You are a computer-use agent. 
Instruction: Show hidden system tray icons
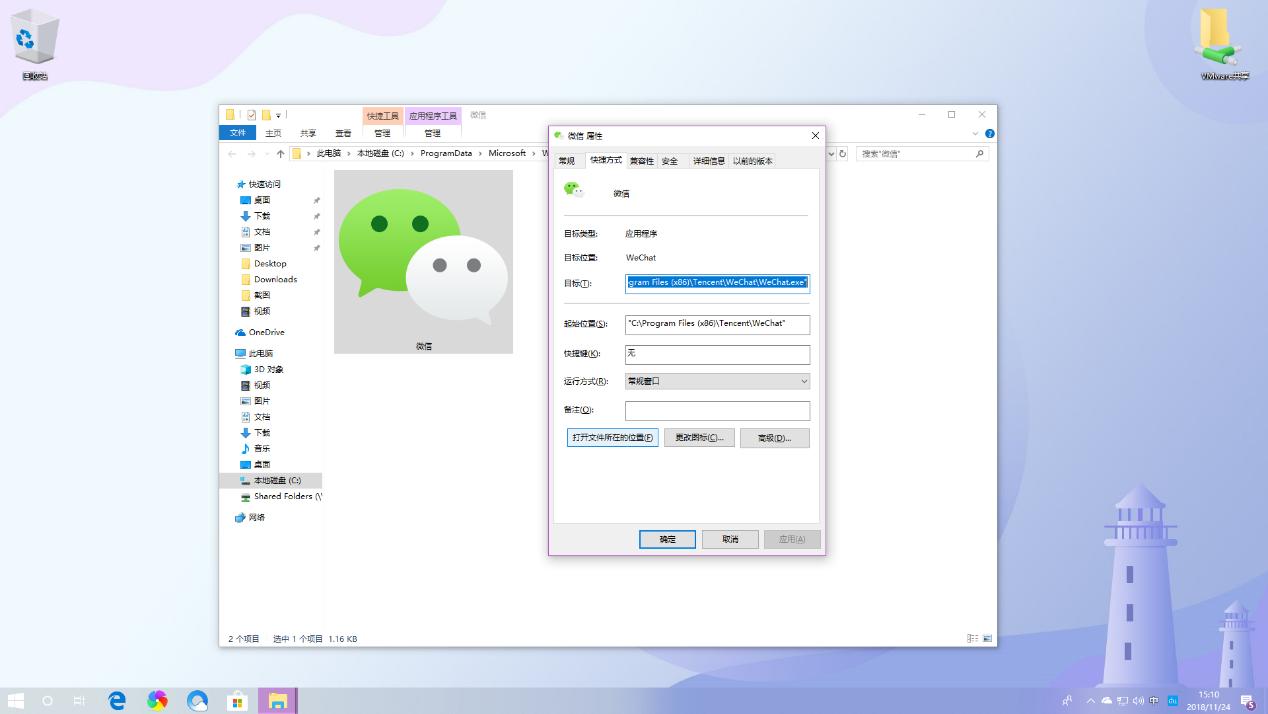click(1091, 701)
